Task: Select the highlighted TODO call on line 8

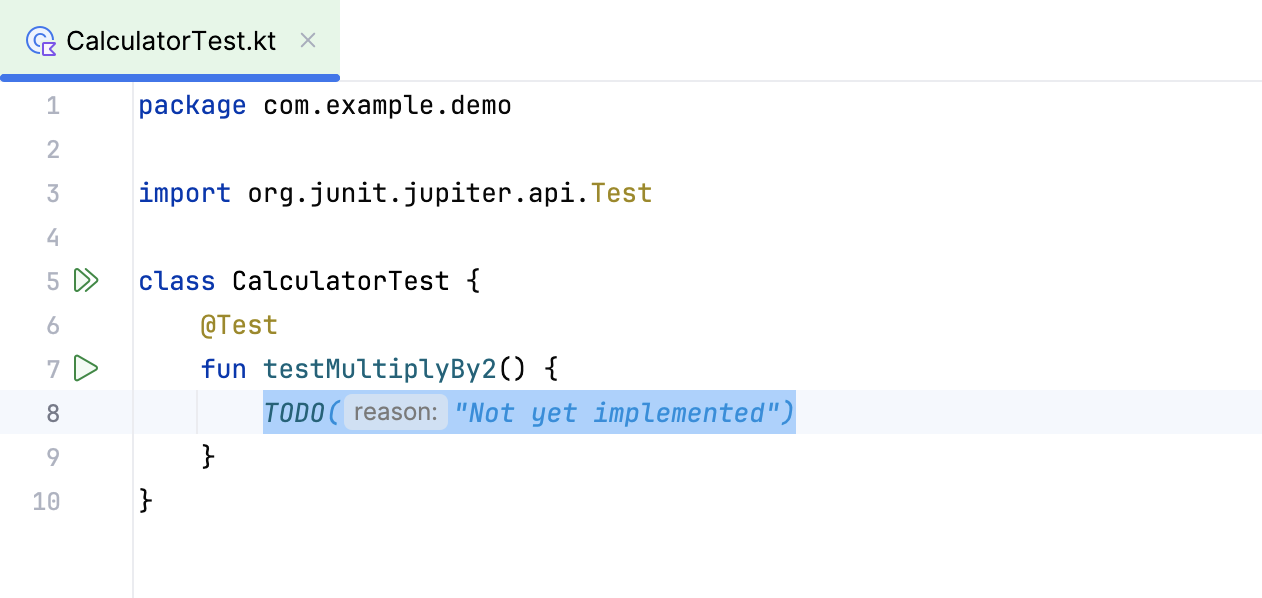Action: [x=528, y=412]
